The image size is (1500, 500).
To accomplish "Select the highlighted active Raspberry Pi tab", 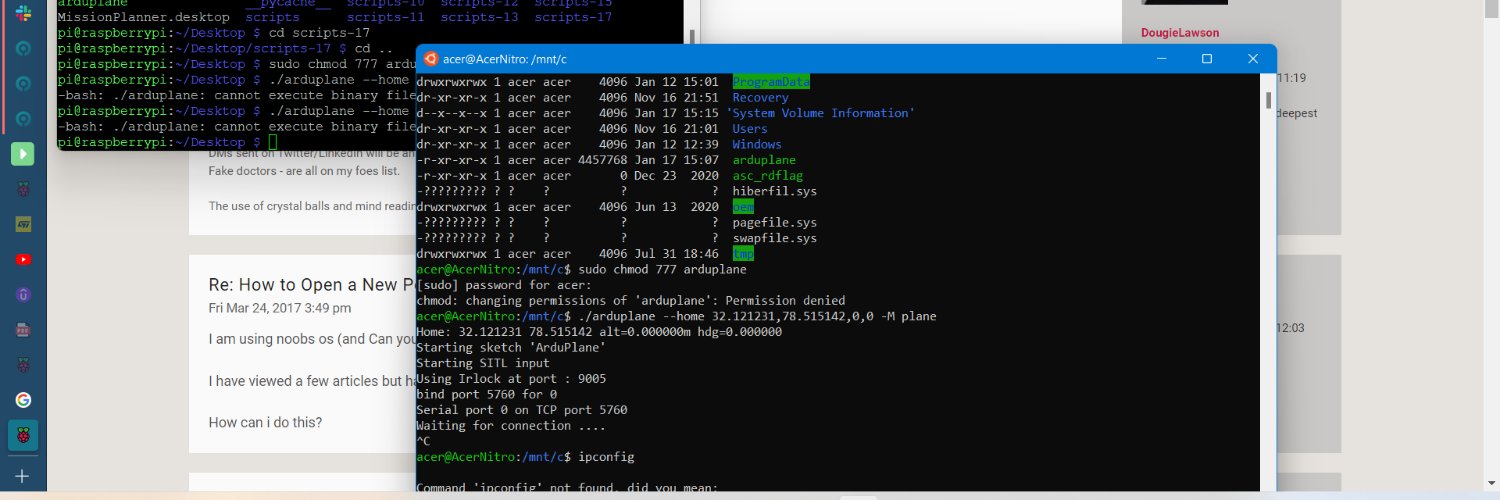I will click(x=22, y=435).
